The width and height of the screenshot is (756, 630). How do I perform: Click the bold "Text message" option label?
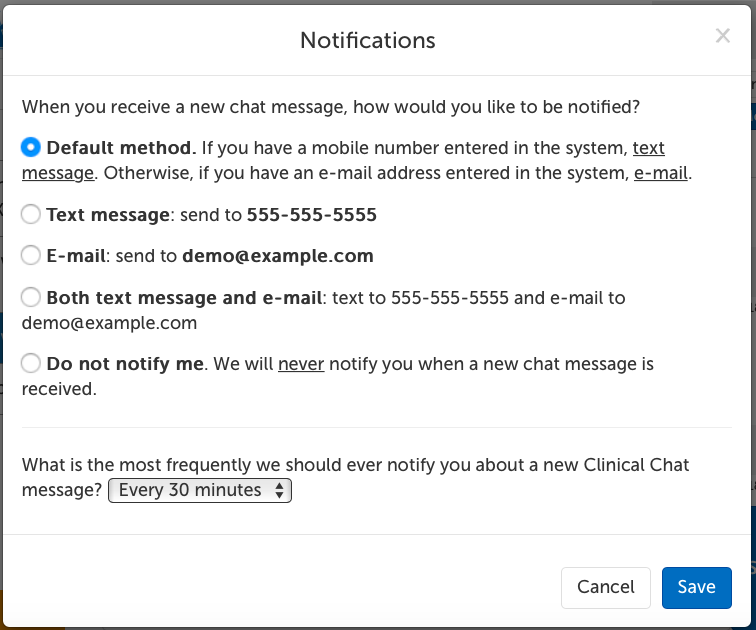coord(108,215)
